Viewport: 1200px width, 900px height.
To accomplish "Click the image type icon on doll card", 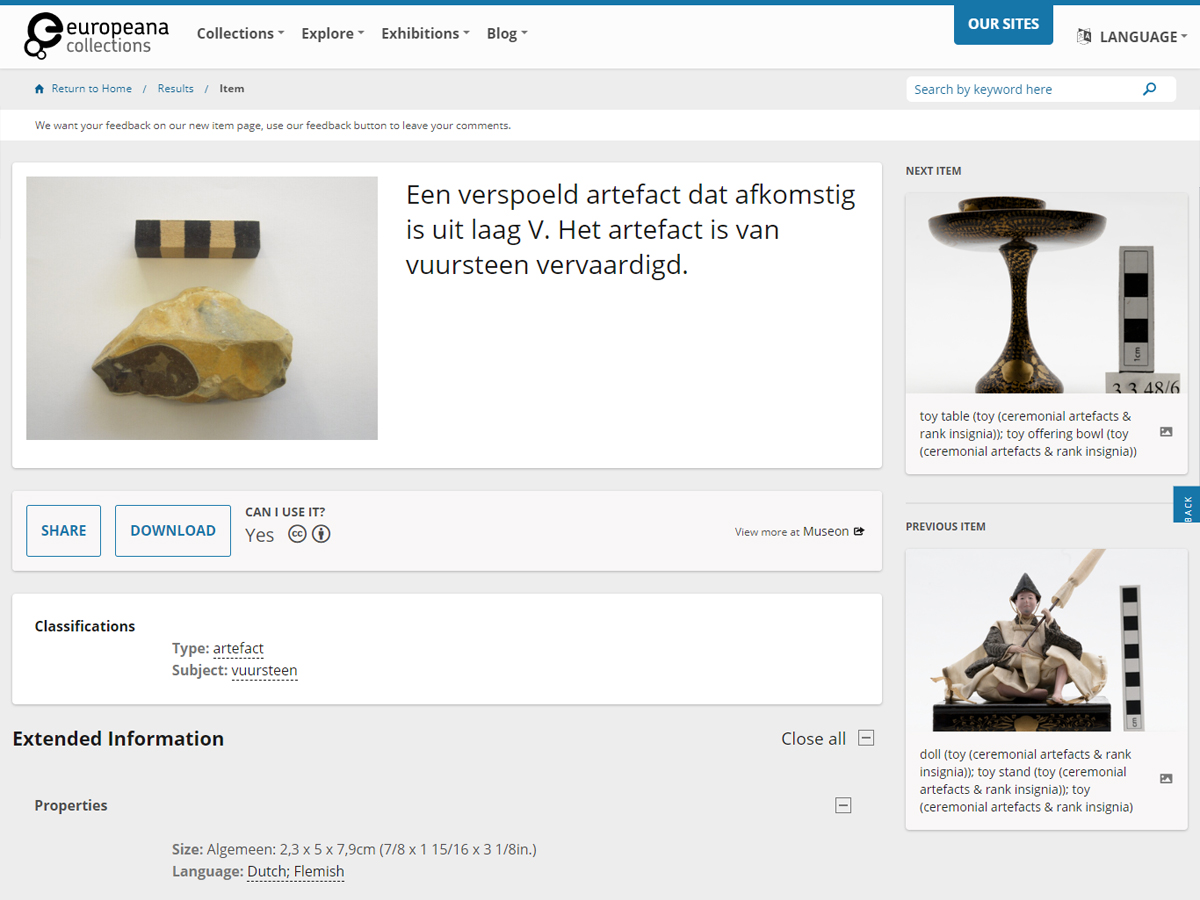I will click(x=1166, y=778).
